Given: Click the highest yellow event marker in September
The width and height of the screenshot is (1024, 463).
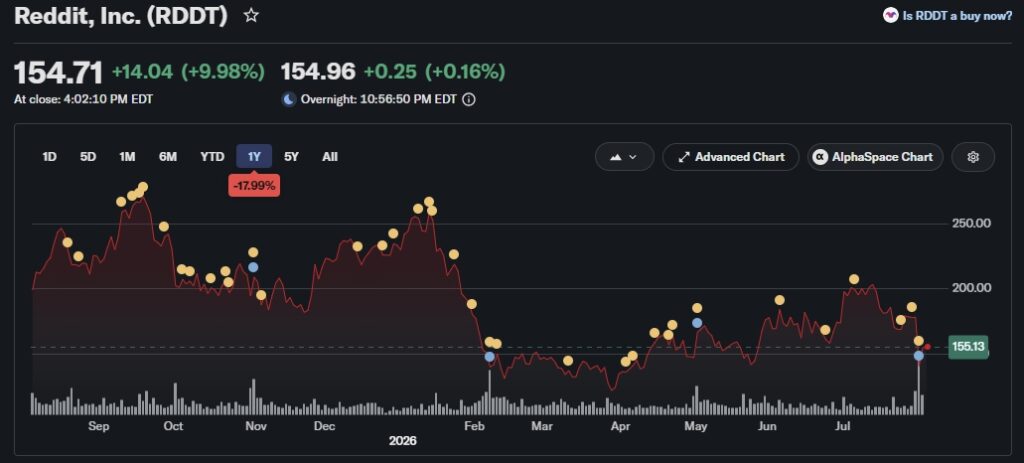Looking at the screenshot, I should 143,187.
